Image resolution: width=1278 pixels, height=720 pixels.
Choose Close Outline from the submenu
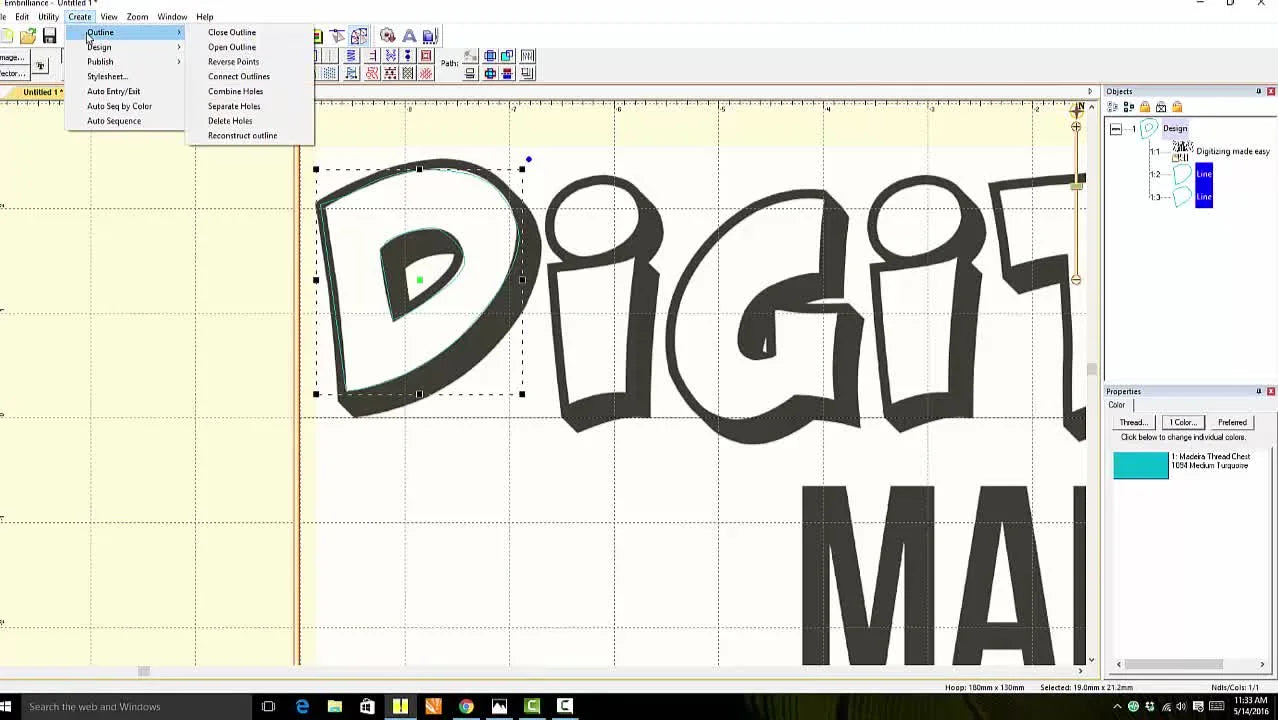pyautogui.click(x=232, y=32)
